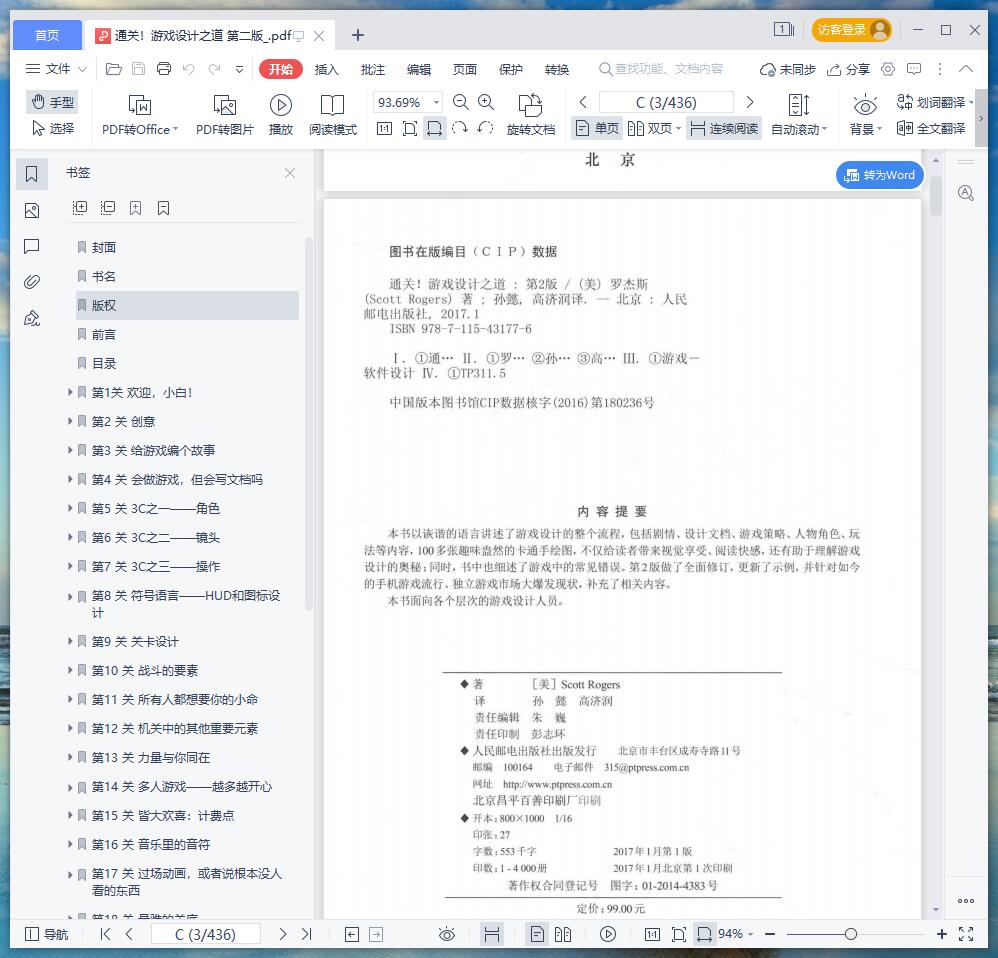The height and width of the screenshot is (958, 998).
Task: Expand all bookmarks icon
Action: [80, 208]
